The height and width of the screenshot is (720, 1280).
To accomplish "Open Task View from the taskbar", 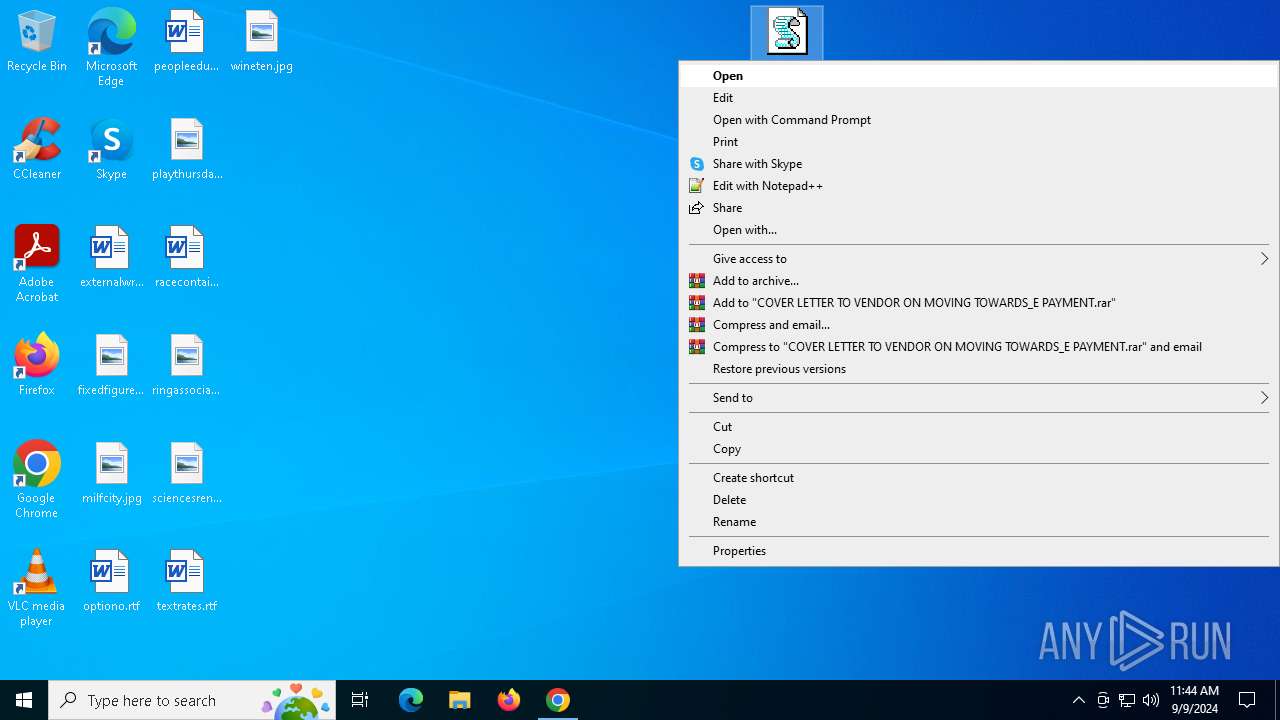I will 360,700.
